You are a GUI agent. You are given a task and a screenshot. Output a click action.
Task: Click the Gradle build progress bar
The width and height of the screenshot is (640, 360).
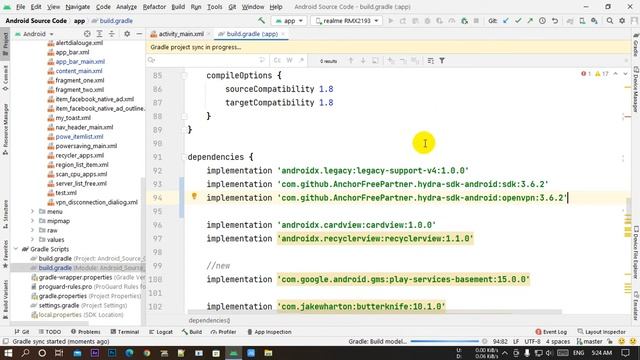pos(444,341)
